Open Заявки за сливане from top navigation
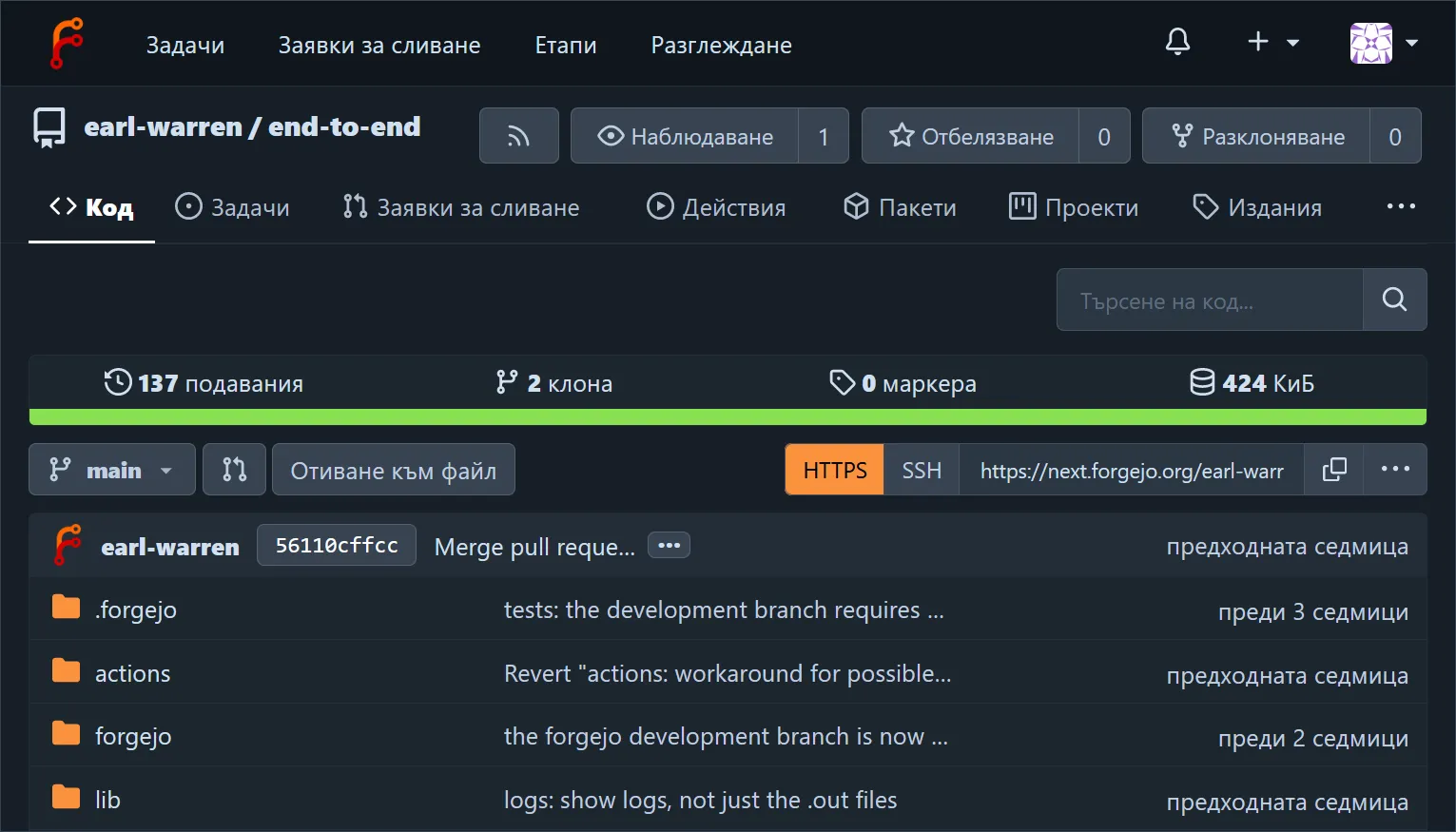This screenshot has width=1456, height=832. (x=379, y=44)
